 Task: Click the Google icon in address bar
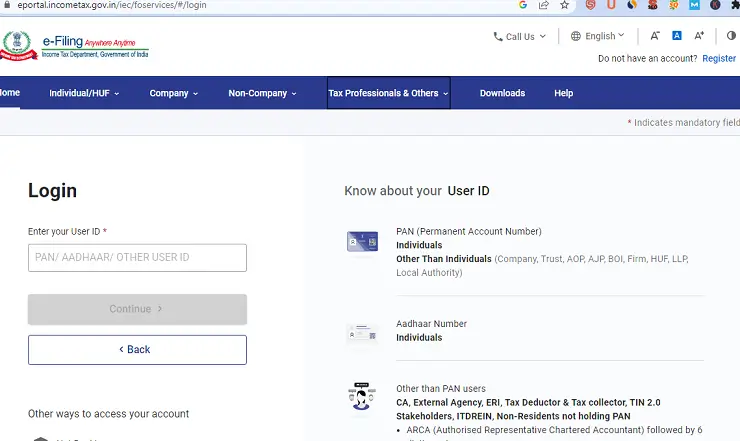pyautogui.click(x=522, y=5)
